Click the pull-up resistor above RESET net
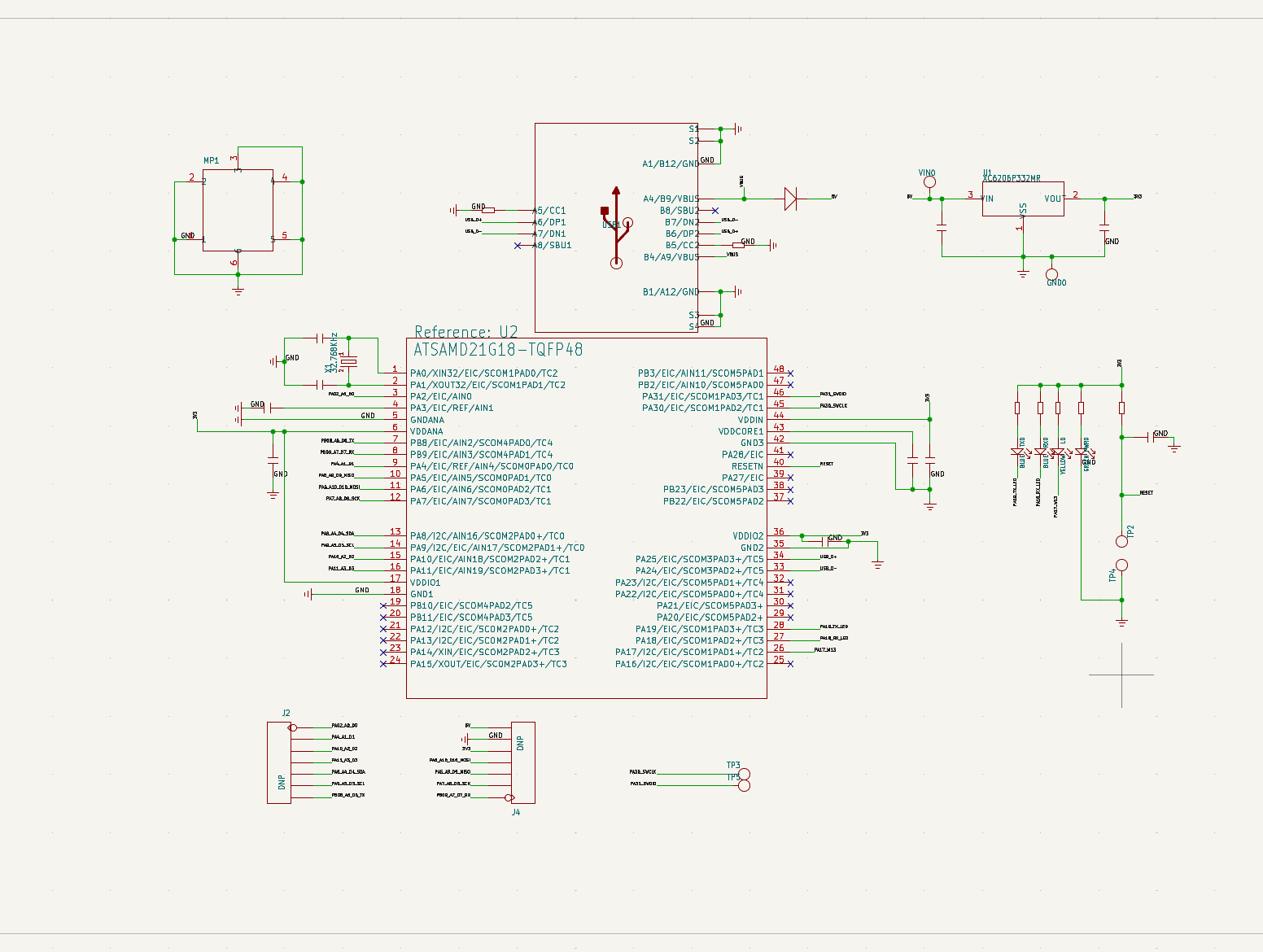This screenshot has width=1263, height=952. click(x=1121, y=408)
